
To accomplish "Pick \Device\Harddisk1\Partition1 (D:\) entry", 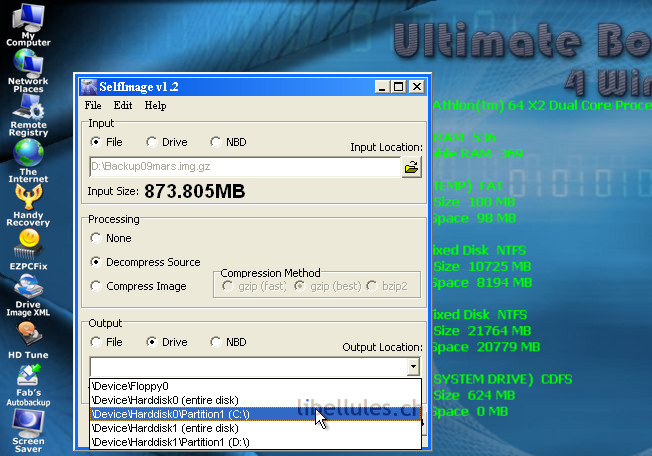I will pos(256,442).
